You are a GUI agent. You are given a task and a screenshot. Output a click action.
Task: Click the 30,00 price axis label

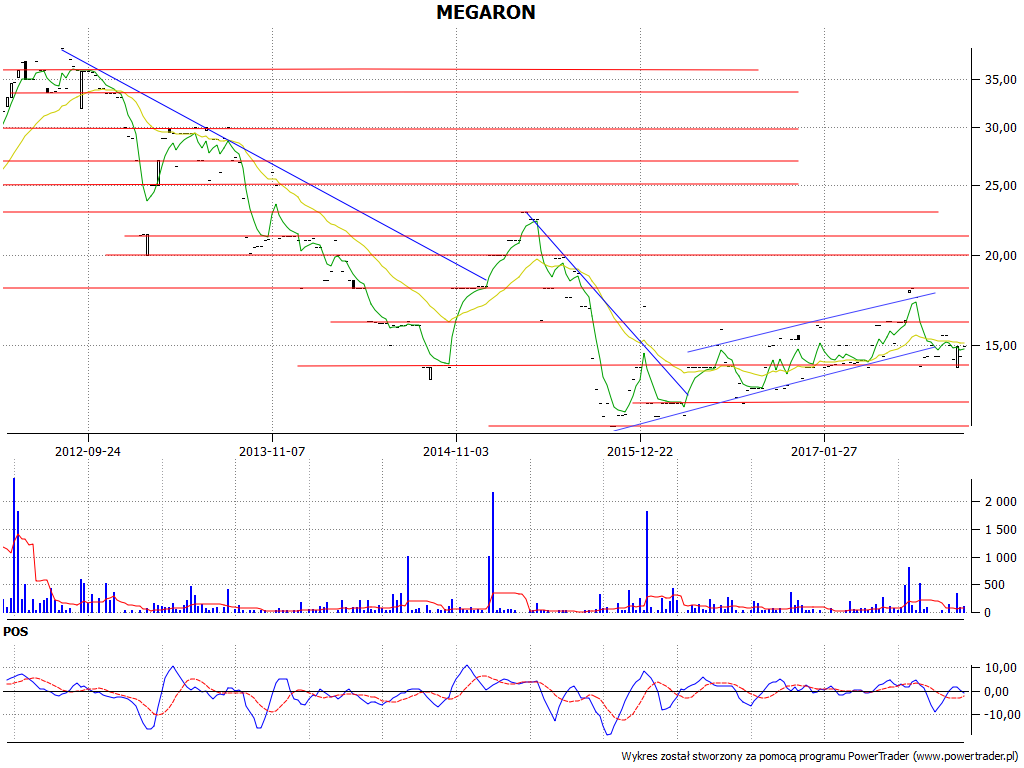point(1000,128)
